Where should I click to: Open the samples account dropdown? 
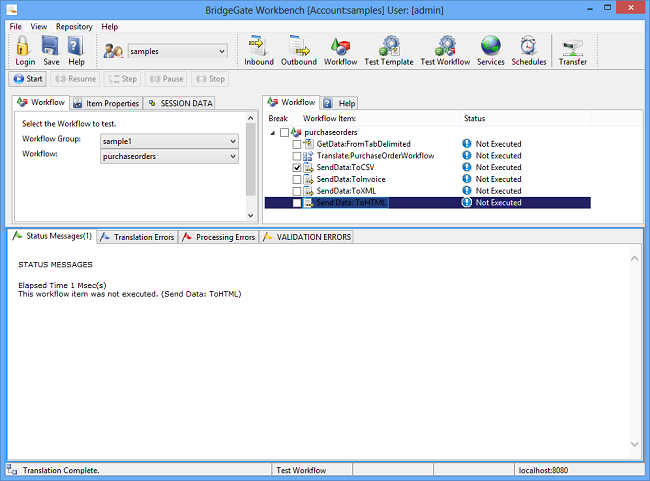pyautogui.click(x=178, y=51)
